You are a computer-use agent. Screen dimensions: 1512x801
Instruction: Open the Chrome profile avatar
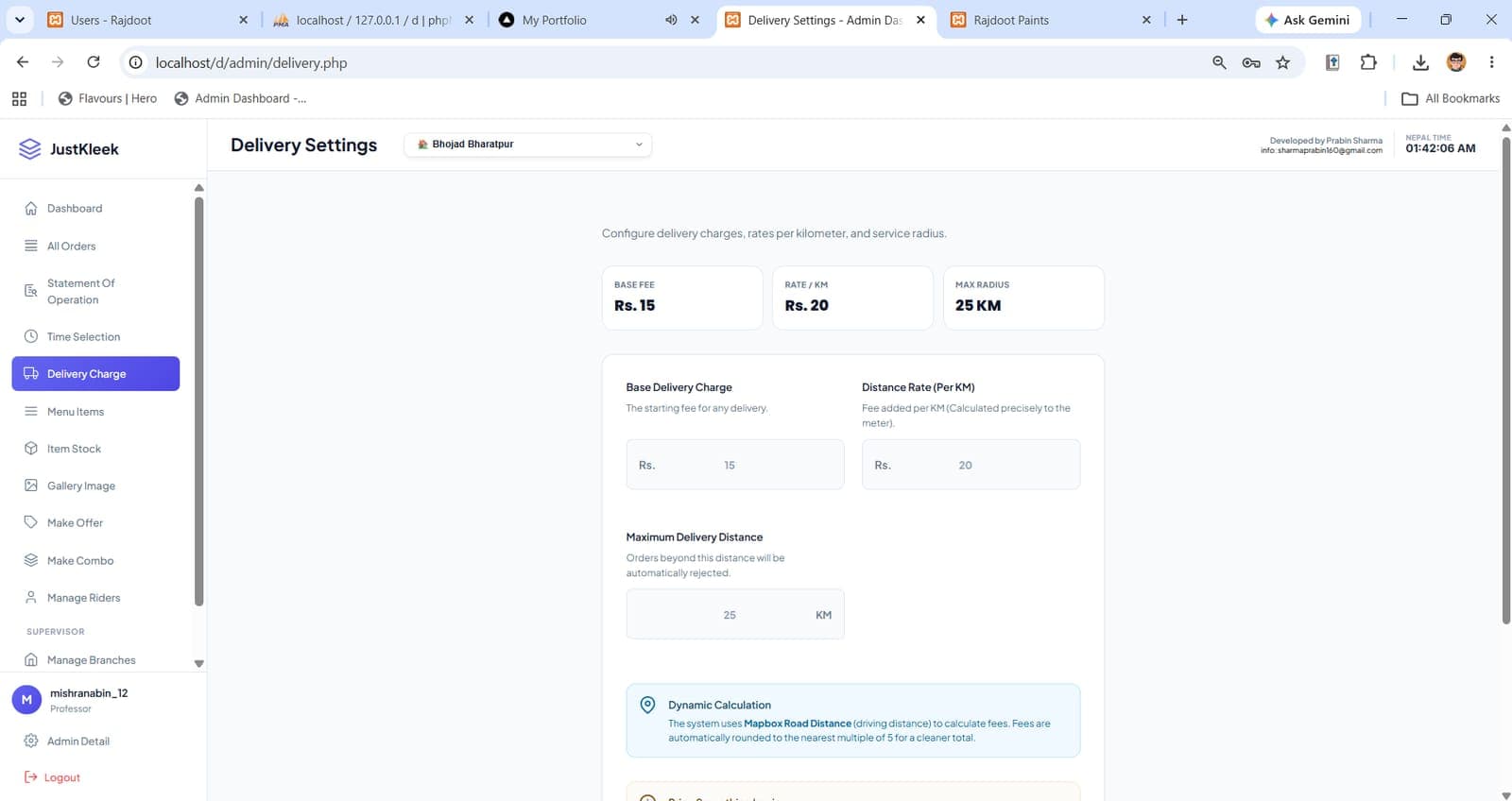click(1456, 62)
